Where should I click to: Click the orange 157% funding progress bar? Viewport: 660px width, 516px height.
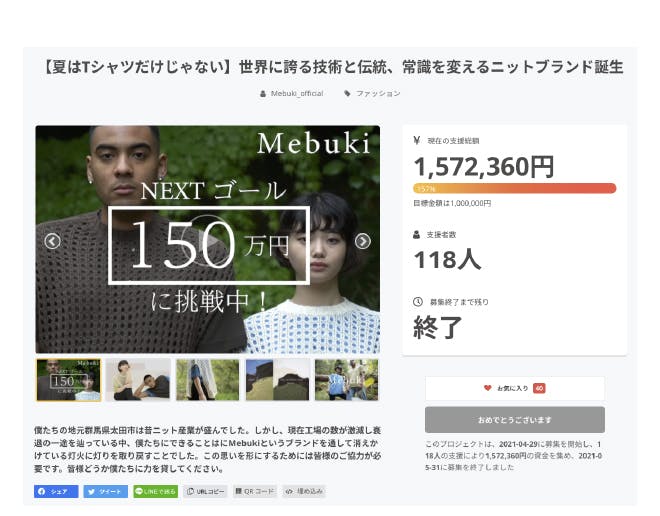pos(514,188)
